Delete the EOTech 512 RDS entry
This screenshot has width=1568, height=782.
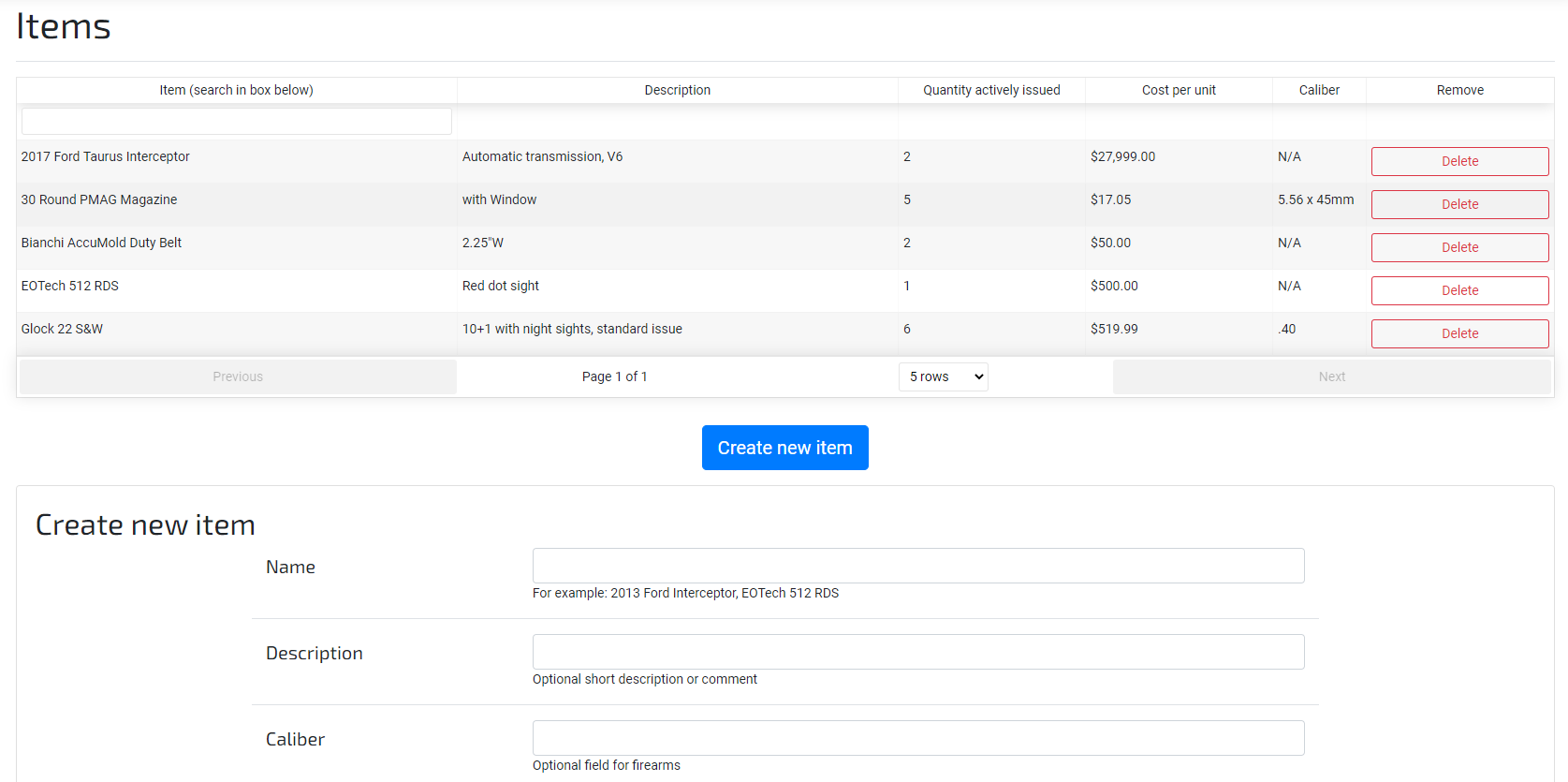[x=1459, y=290]
